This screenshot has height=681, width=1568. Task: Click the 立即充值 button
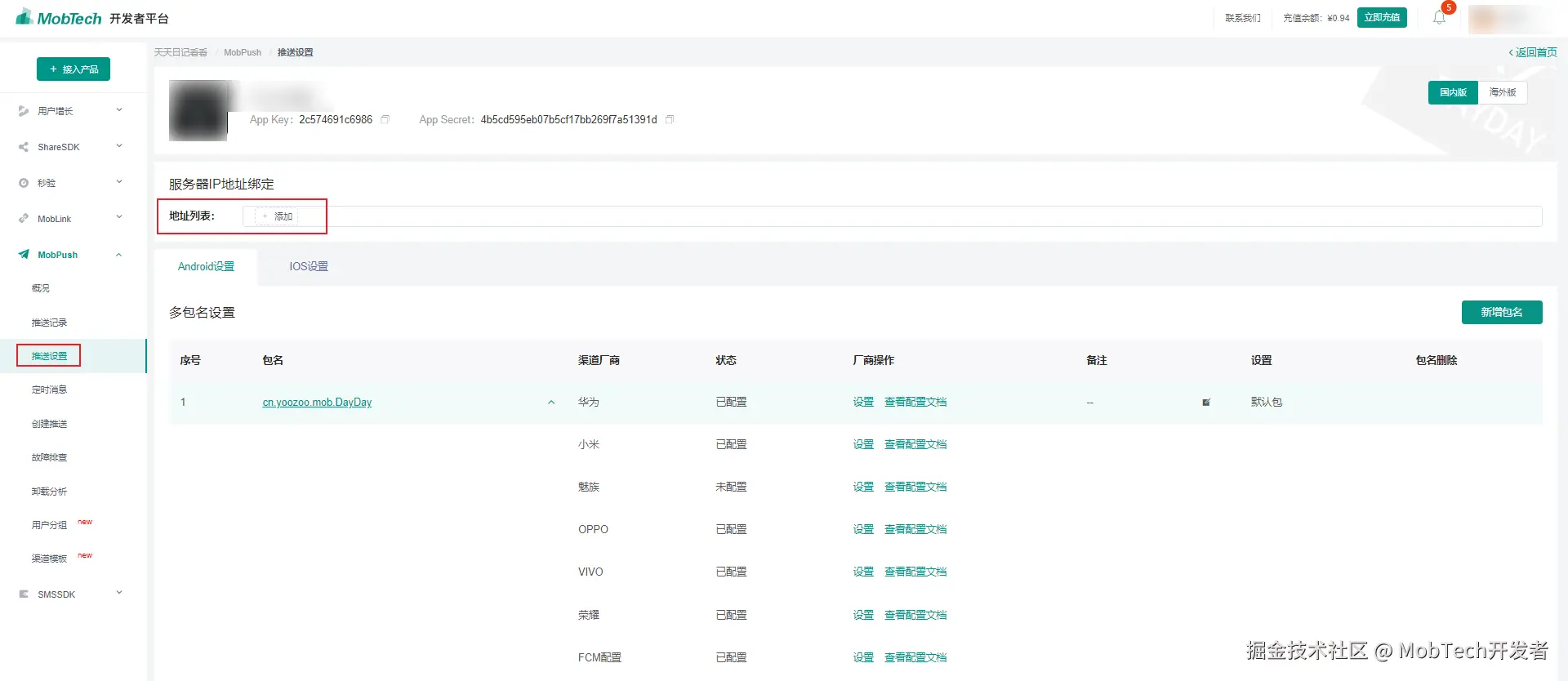1382,17
